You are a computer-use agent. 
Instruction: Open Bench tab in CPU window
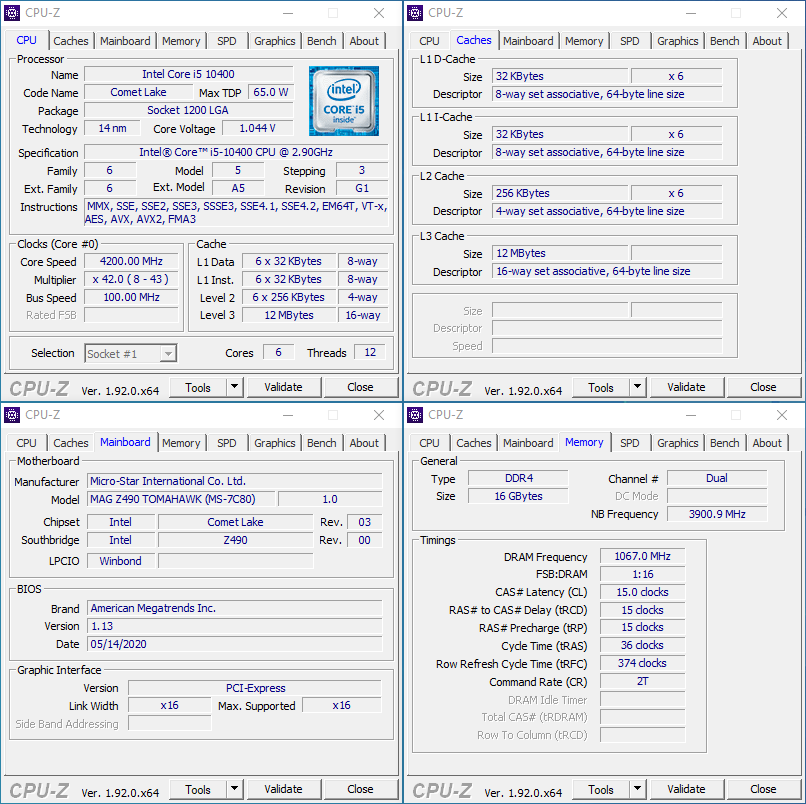pos(322,41)
